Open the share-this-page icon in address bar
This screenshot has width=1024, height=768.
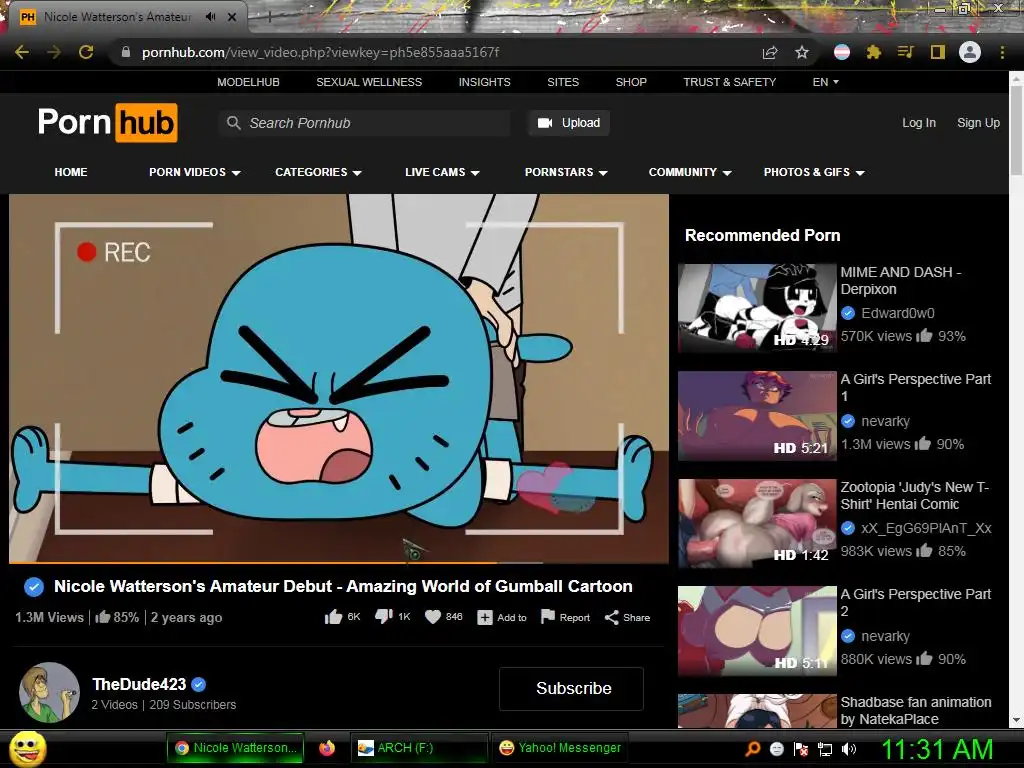(770, 53)
